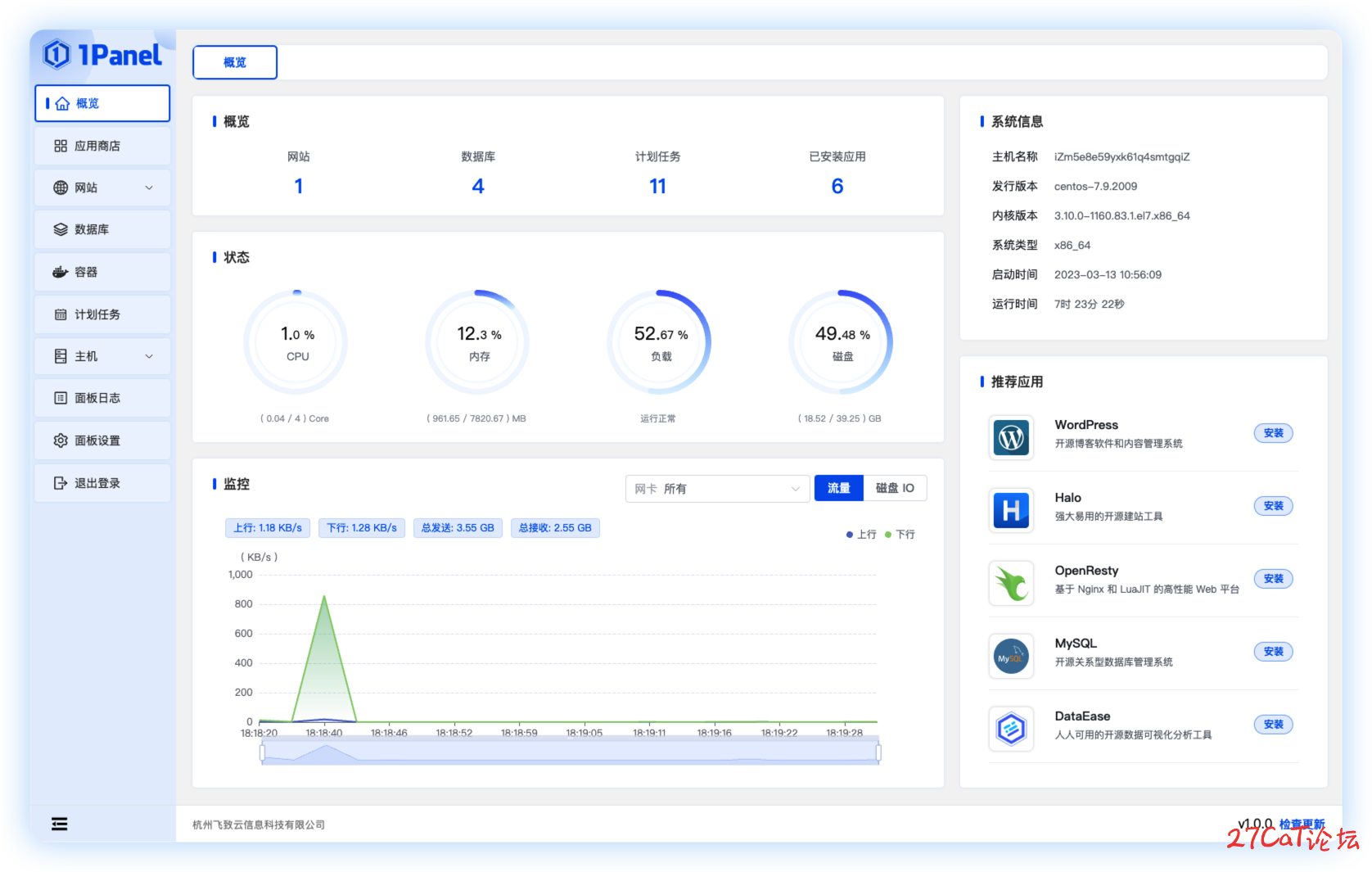Open the 概览 home icon in sidebar
Viewport: 1372px width, 872px height.
62,104
